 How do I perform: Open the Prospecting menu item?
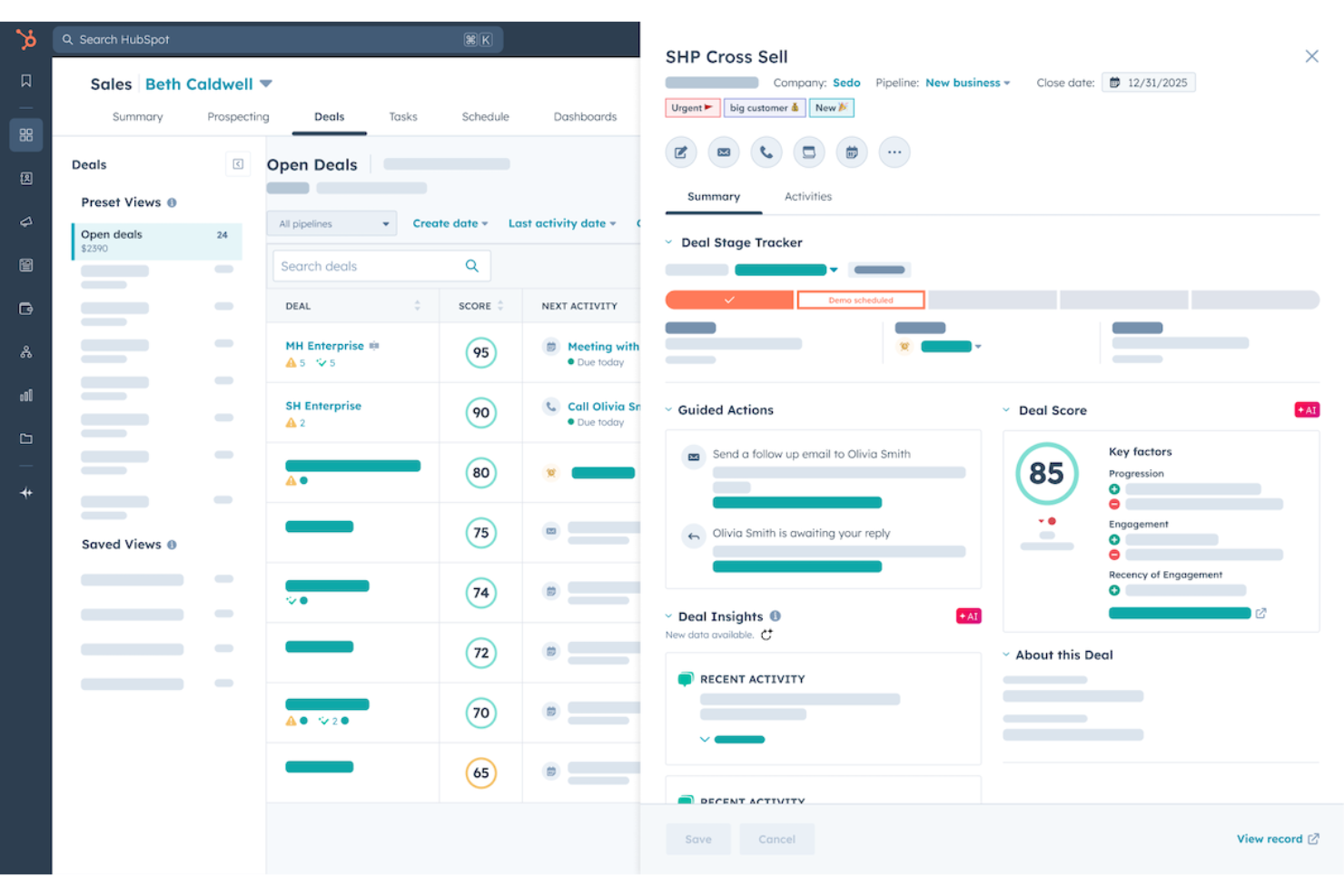point(238,116)
